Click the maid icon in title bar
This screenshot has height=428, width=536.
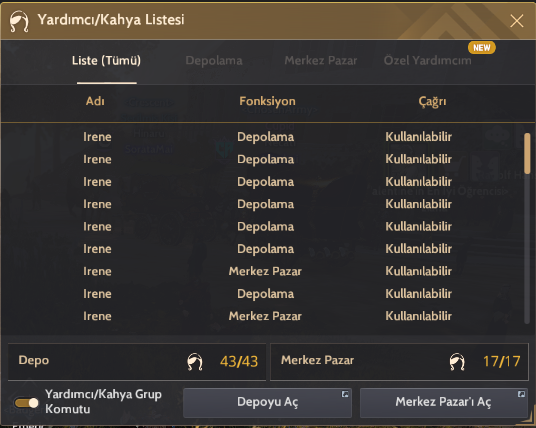pos(19,21)
